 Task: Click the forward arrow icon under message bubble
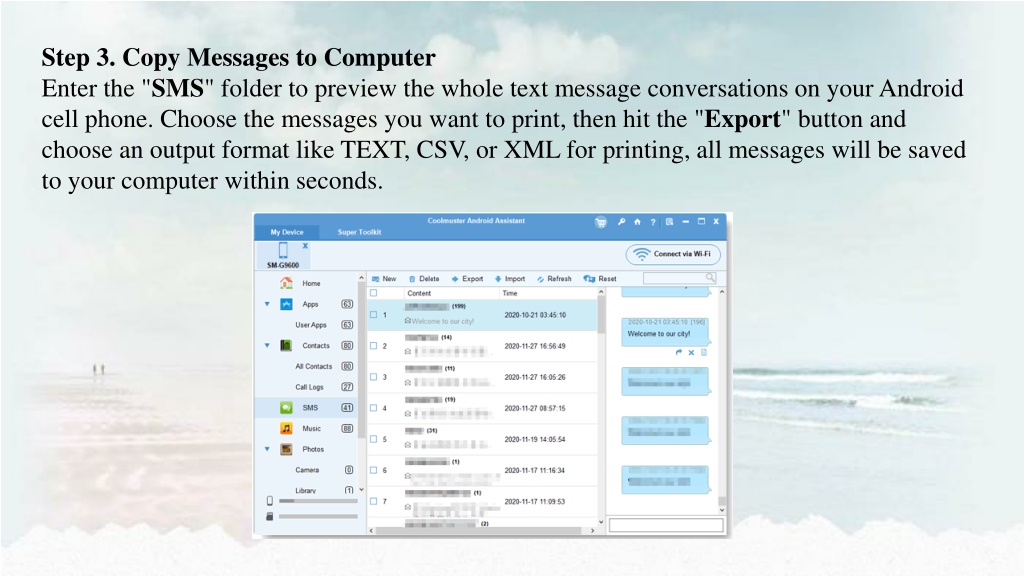tap(679, 352)
